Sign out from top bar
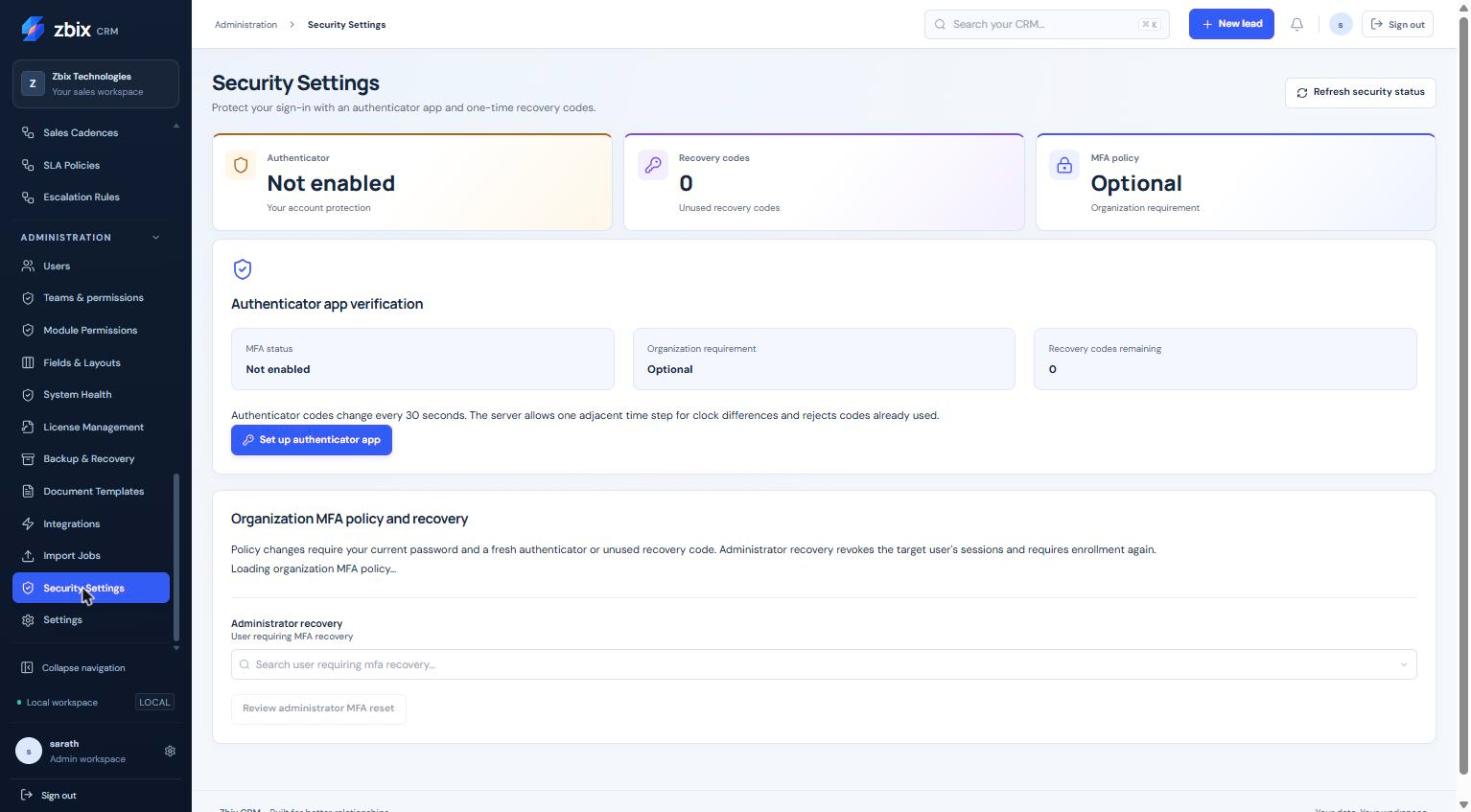The height and width of the screenshot is (812, 1471). 1397,24
